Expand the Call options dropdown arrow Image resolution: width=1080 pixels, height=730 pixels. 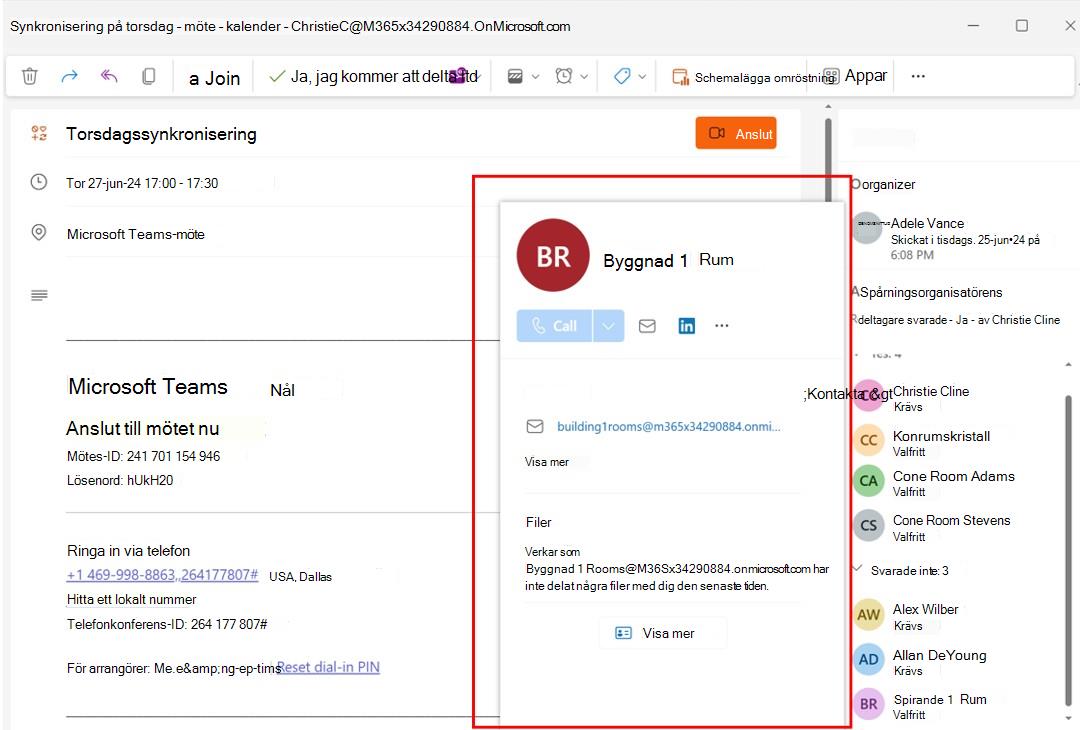(608, 326)
